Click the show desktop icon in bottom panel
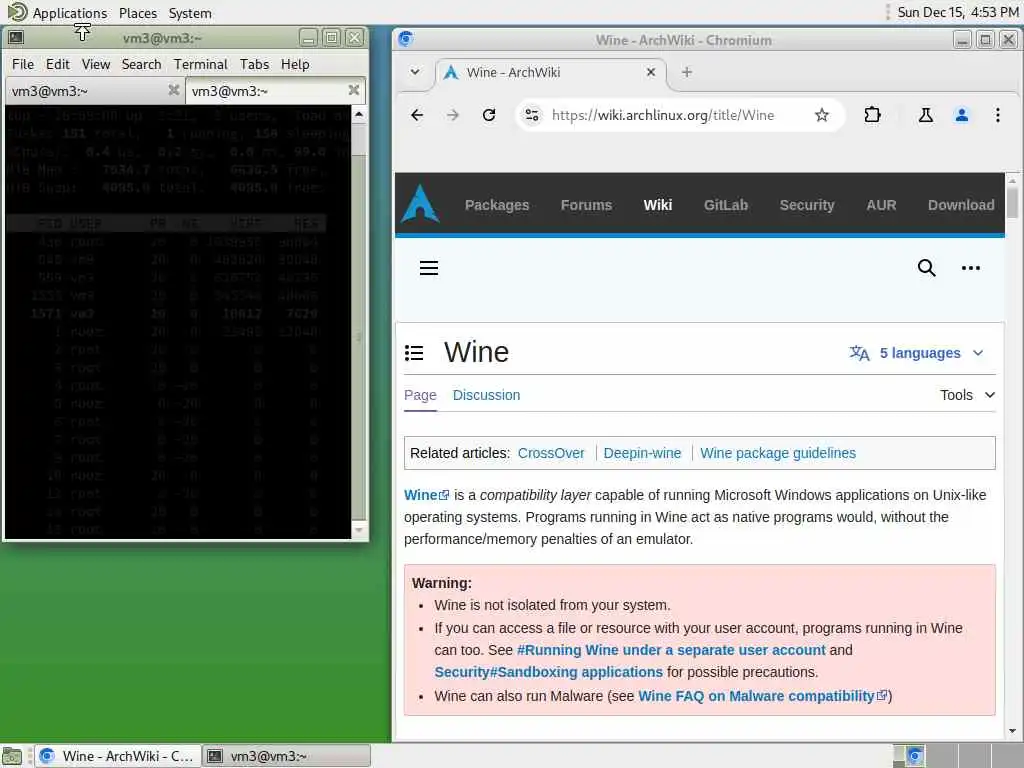Viewport: 1024px width, 768px height. (x=12, y=756)
